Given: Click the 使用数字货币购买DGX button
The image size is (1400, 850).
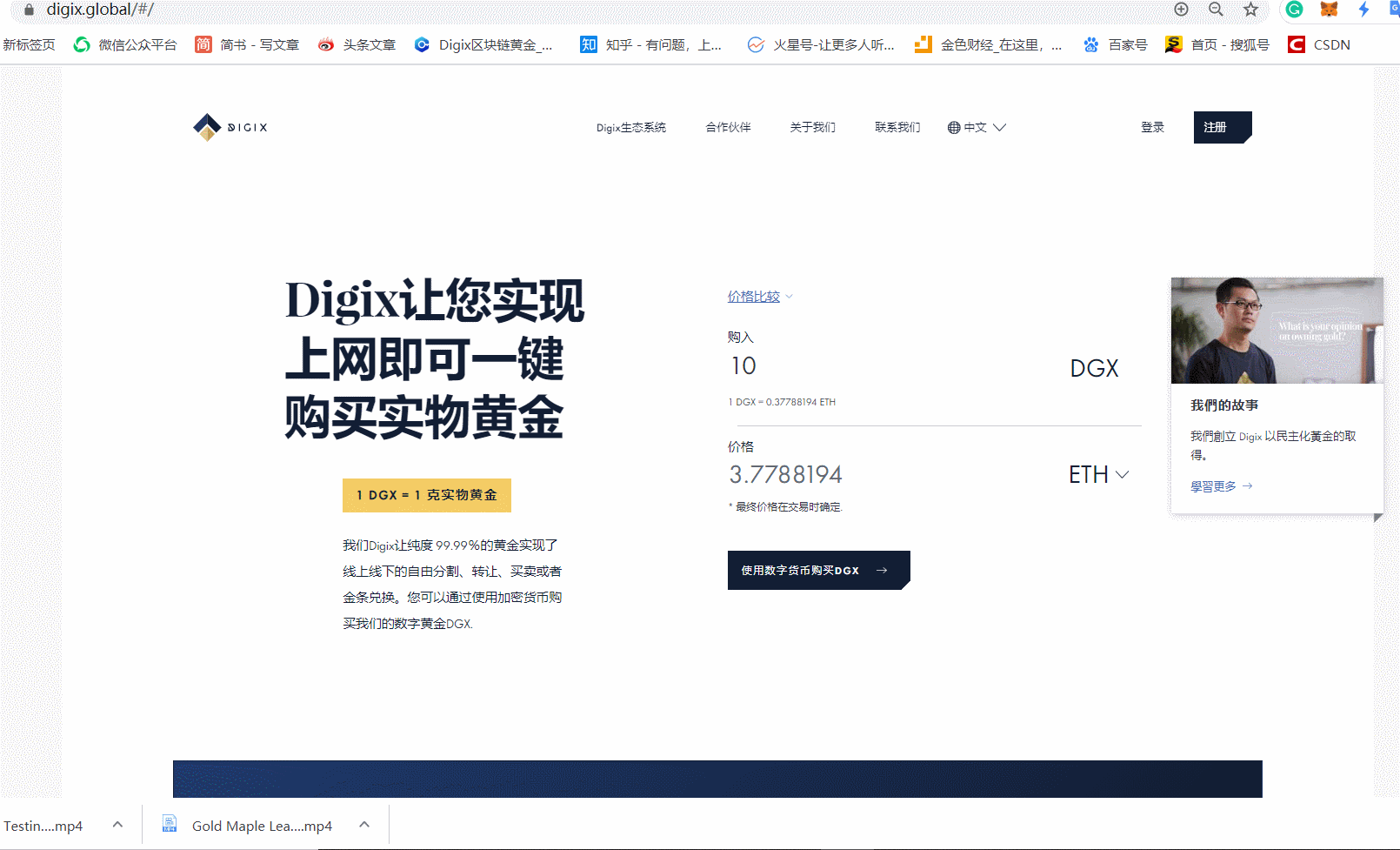Looking at the screenshot, I should 819,570.
